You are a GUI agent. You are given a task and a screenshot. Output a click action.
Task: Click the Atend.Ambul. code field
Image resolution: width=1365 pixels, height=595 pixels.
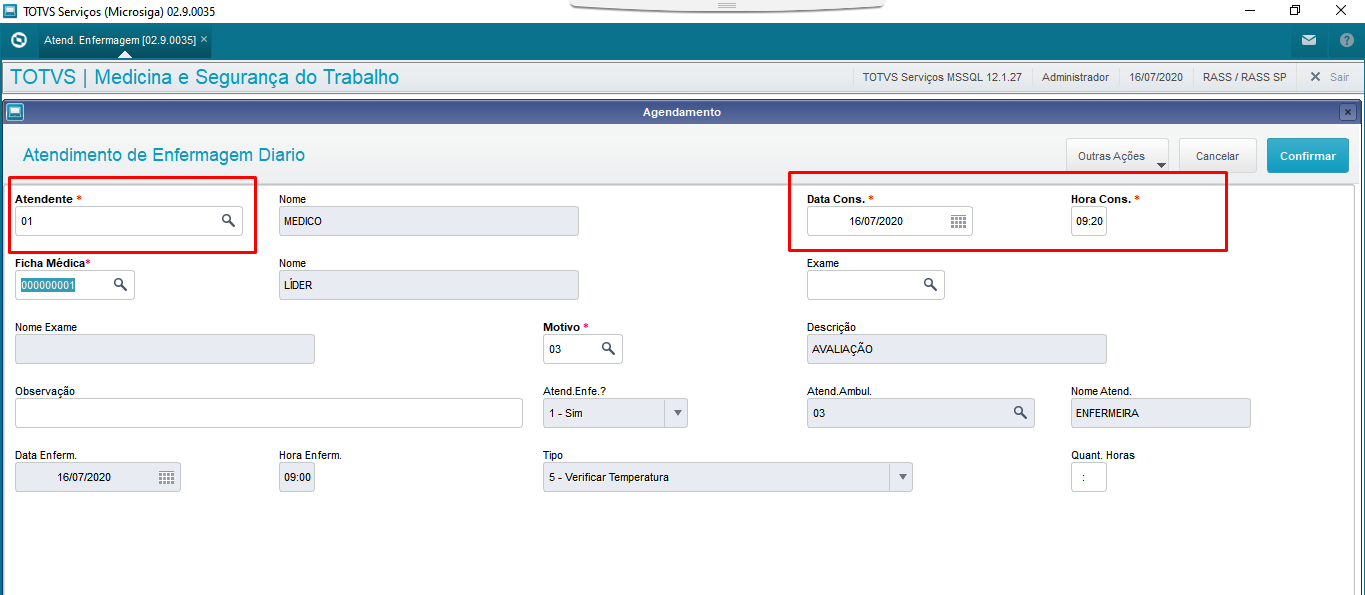921,413
